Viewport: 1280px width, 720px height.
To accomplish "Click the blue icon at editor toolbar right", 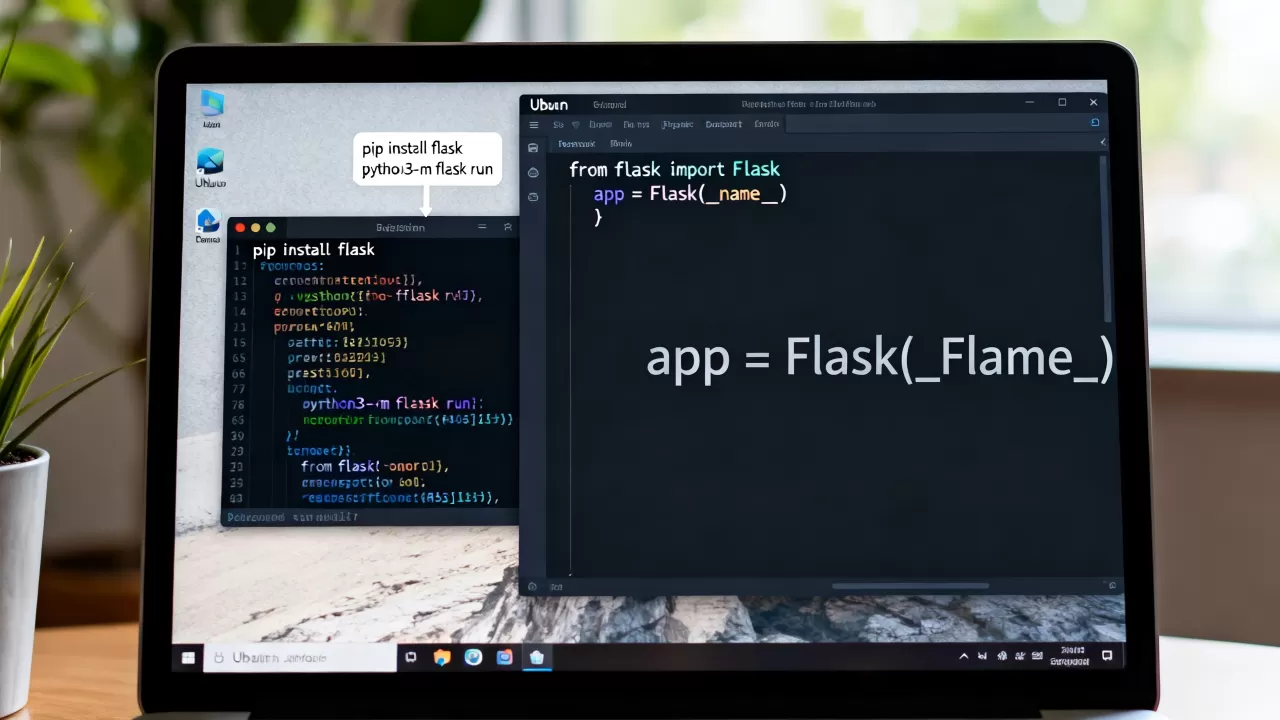I will coord(1095,123).
